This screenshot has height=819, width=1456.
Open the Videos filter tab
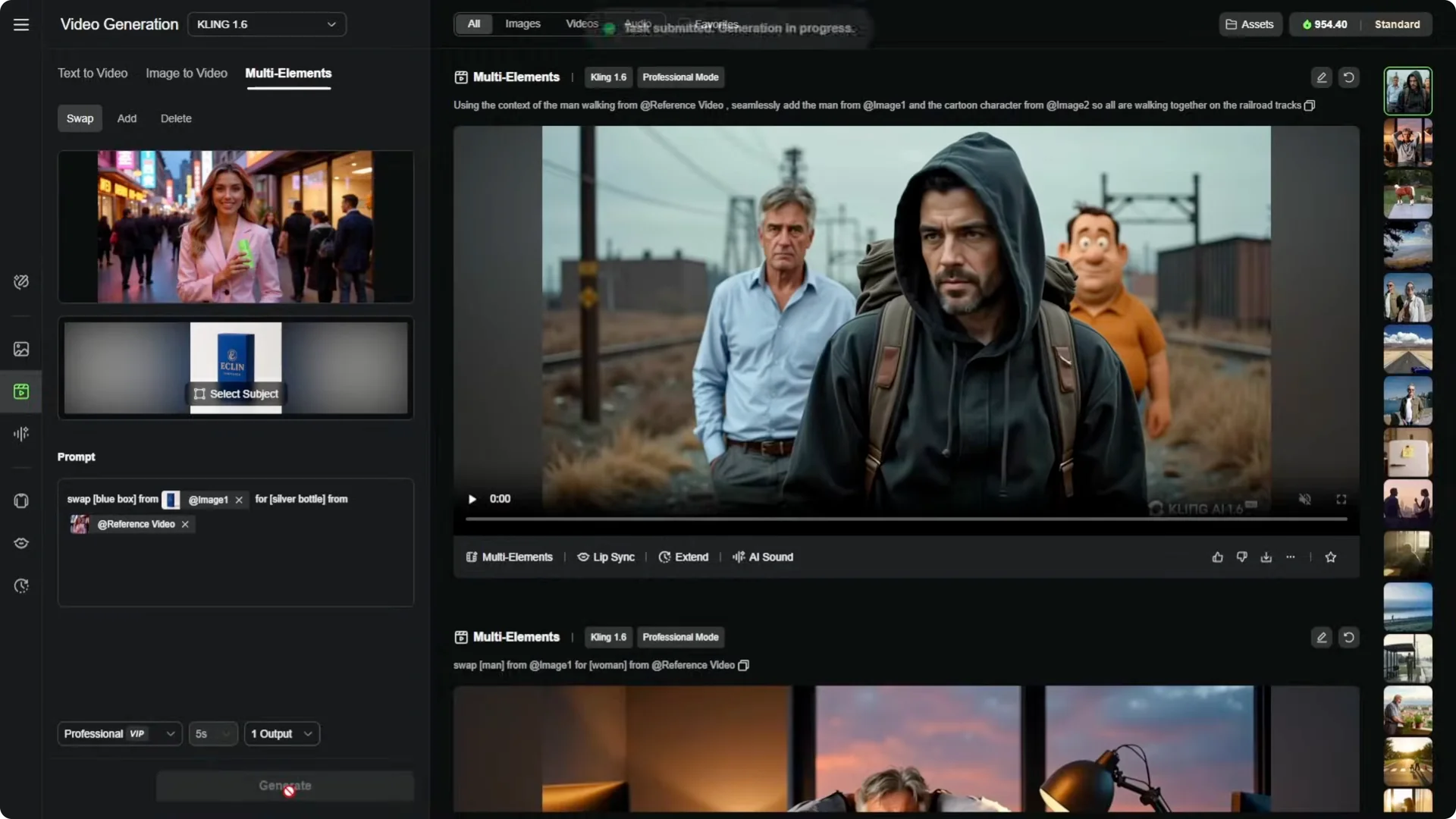pyautogui.click(x=581, y=24)
